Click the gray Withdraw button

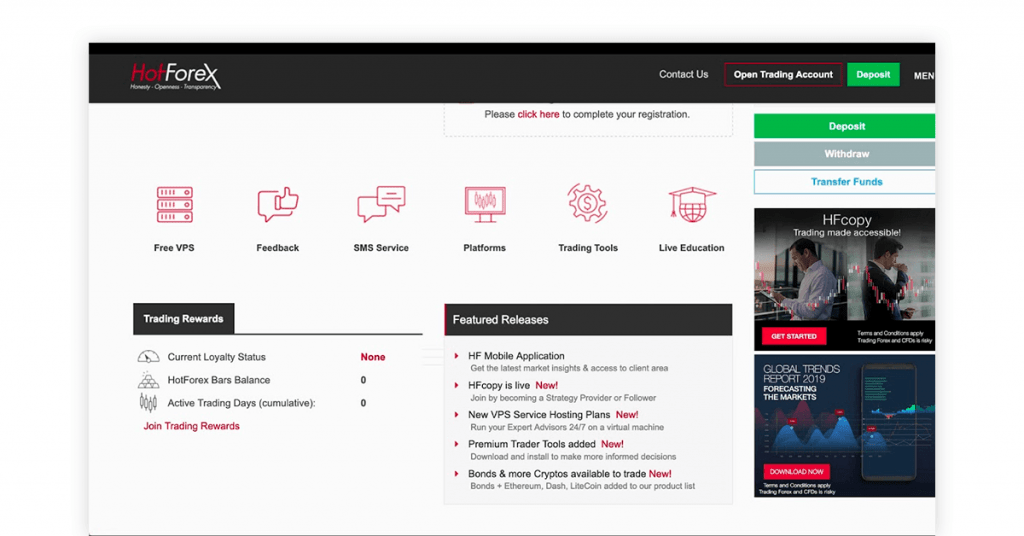coord(846,154)
